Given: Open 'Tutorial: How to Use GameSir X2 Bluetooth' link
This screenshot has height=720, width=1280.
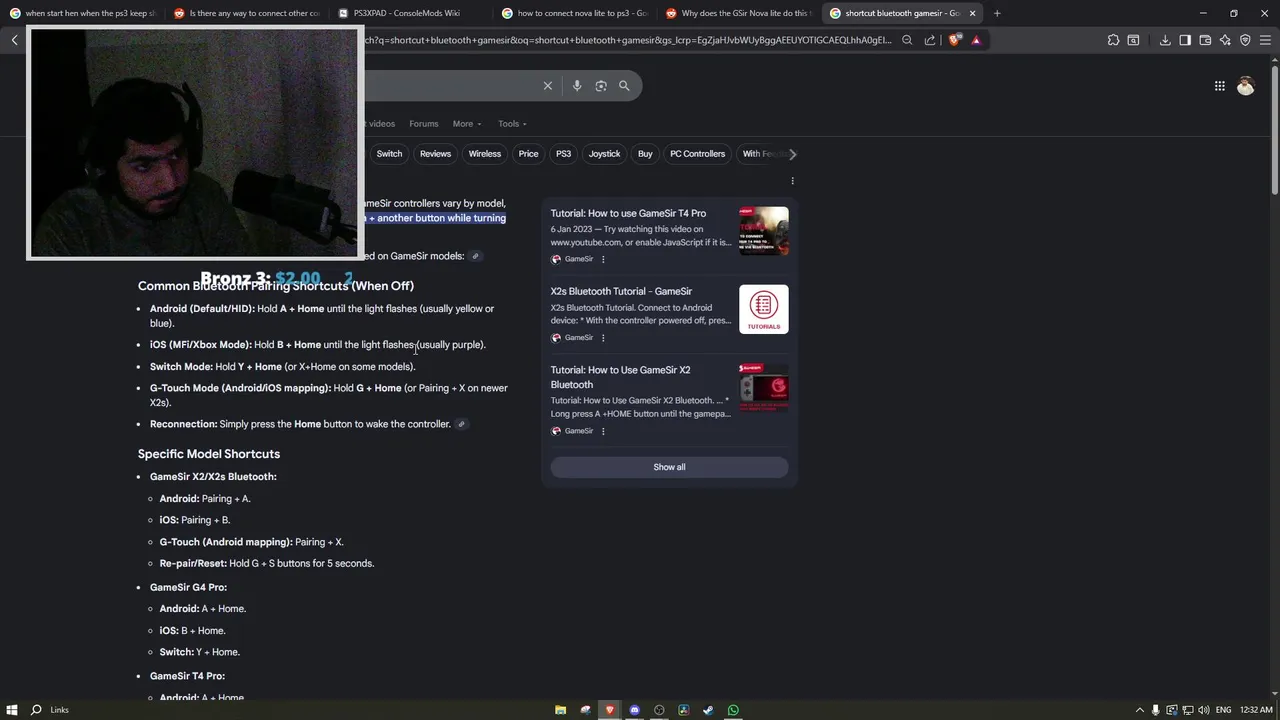Looking at the screenshot, I should [620, 377].
